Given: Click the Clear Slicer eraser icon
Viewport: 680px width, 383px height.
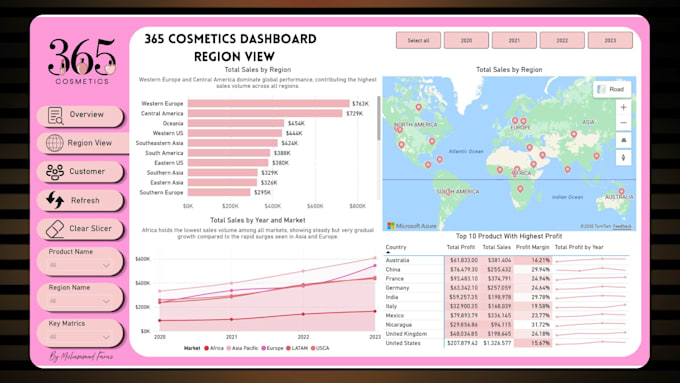Looking at the screenshot, I should pos(55,229).
